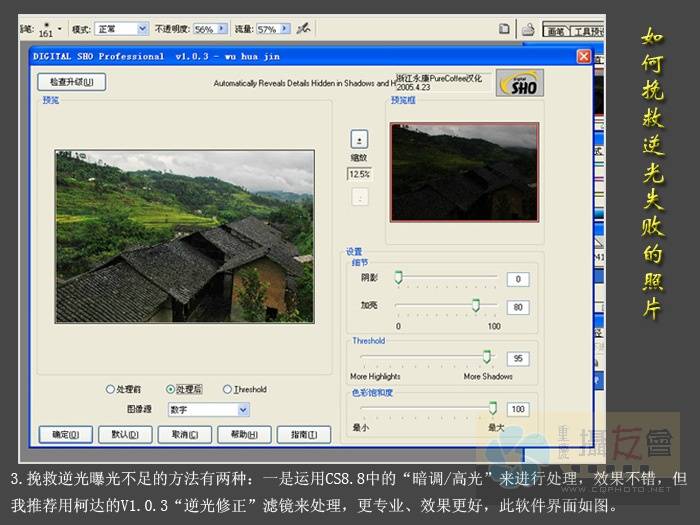The image size is (700, 525).
Task: Click the 阴影 shadow slider handle
Action: click(398, 277)
